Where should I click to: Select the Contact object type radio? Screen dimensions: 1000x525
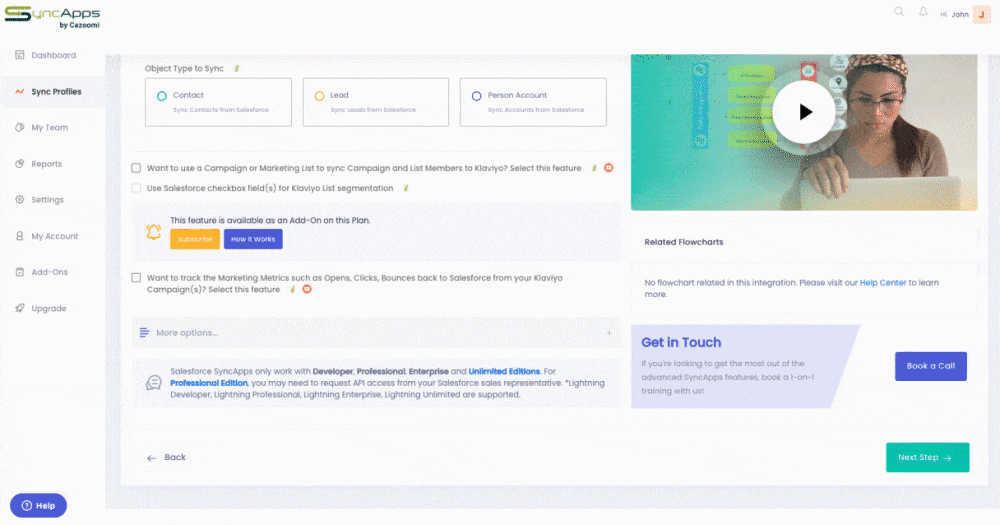click(162, 96)
